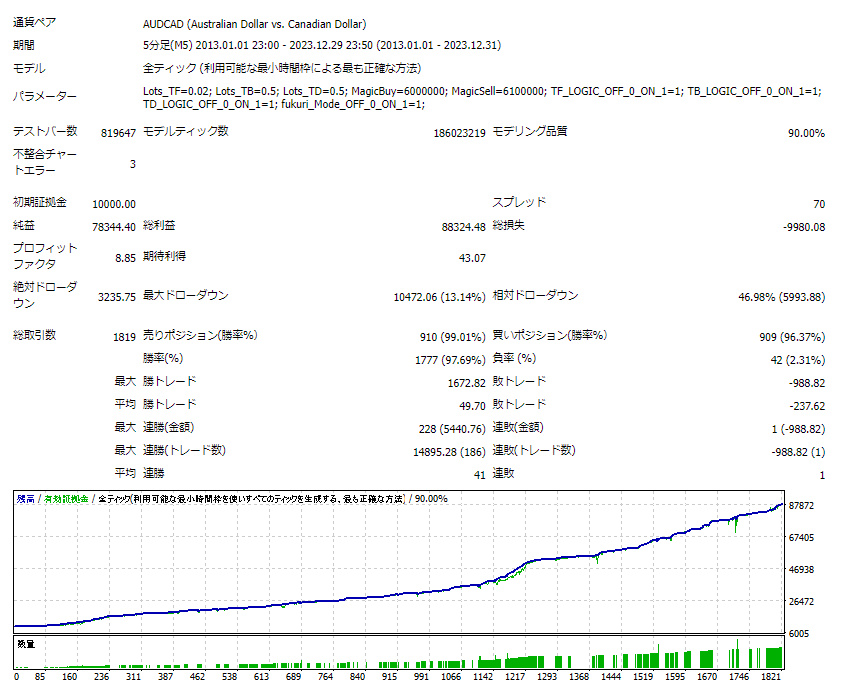Click the 46938 axis label on chart
Image resolution: width=842 pixels, height=687 pixels.
click(801, 570)
